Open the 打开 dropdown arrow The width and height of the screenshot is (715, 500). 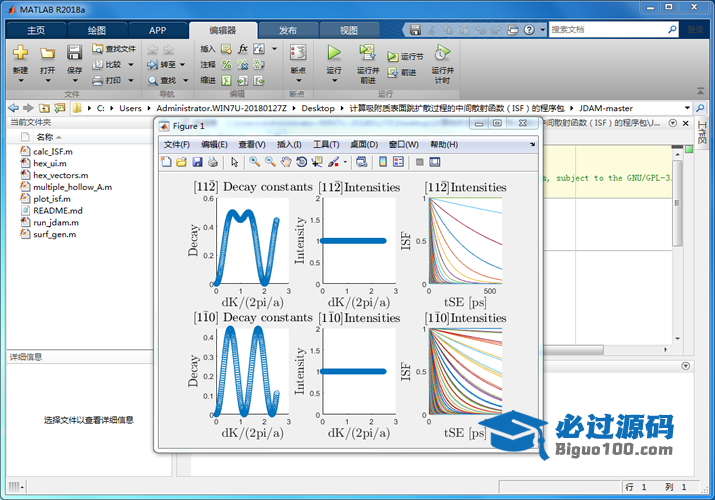[x=47, y=81]
